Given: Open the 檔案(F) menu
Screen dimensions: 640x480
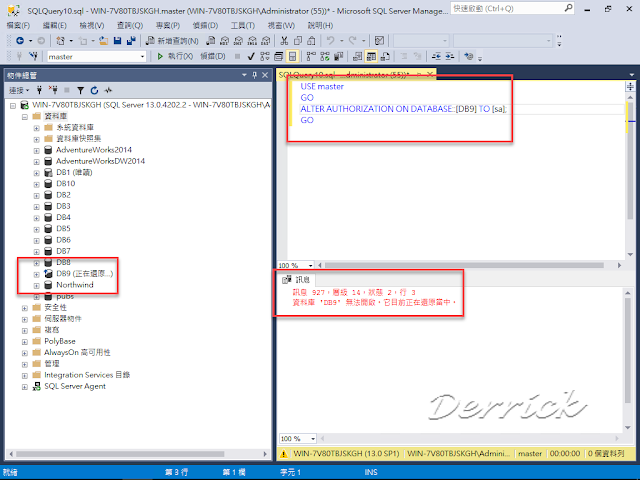Looking at the screenshot, I should tap(19, 25).
